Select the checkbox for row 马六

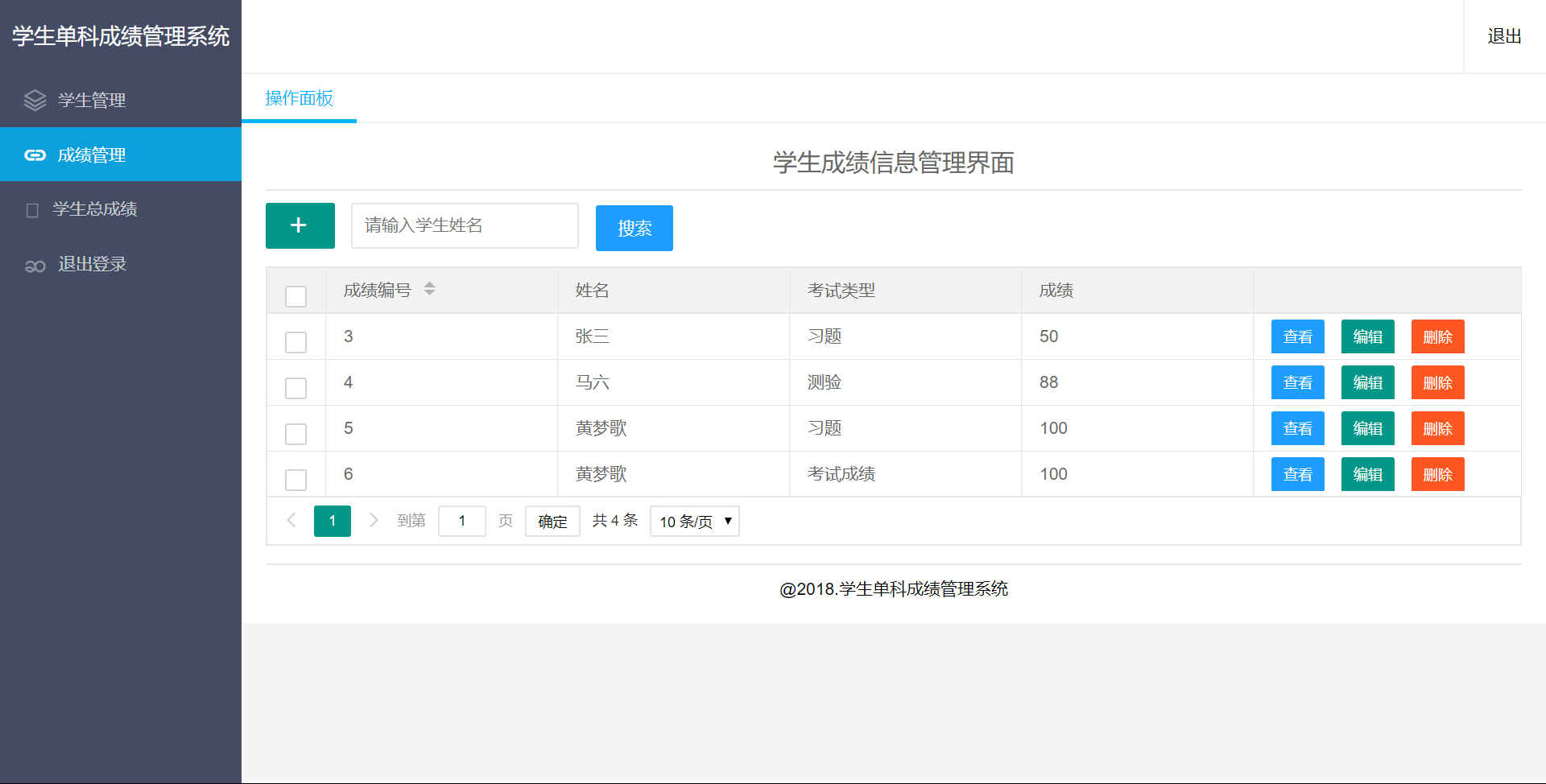click(x=296, y=388)
